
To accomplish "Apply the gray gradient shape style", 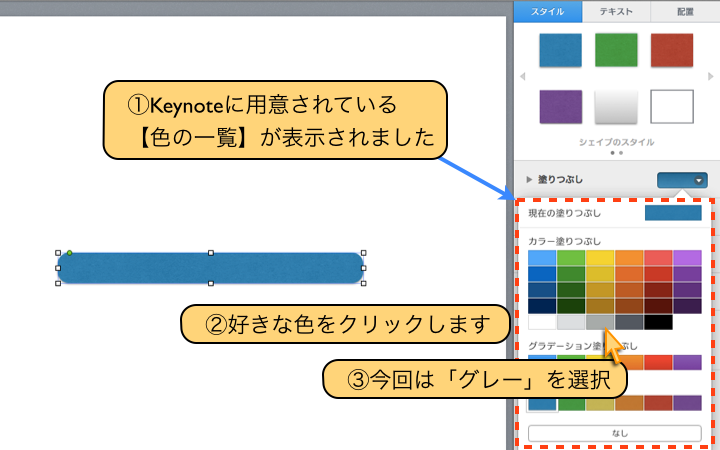I will pyautogui.click(x=616, y=106).
